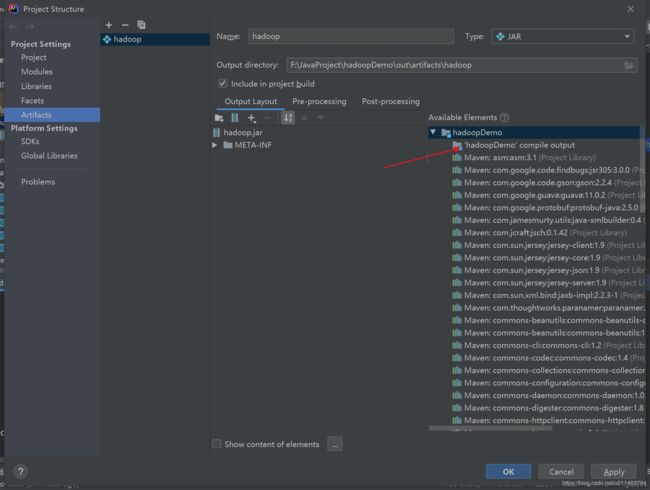650x490 pixels.
Task: Switch to Pre-processing tab
Action: point(319,102)
